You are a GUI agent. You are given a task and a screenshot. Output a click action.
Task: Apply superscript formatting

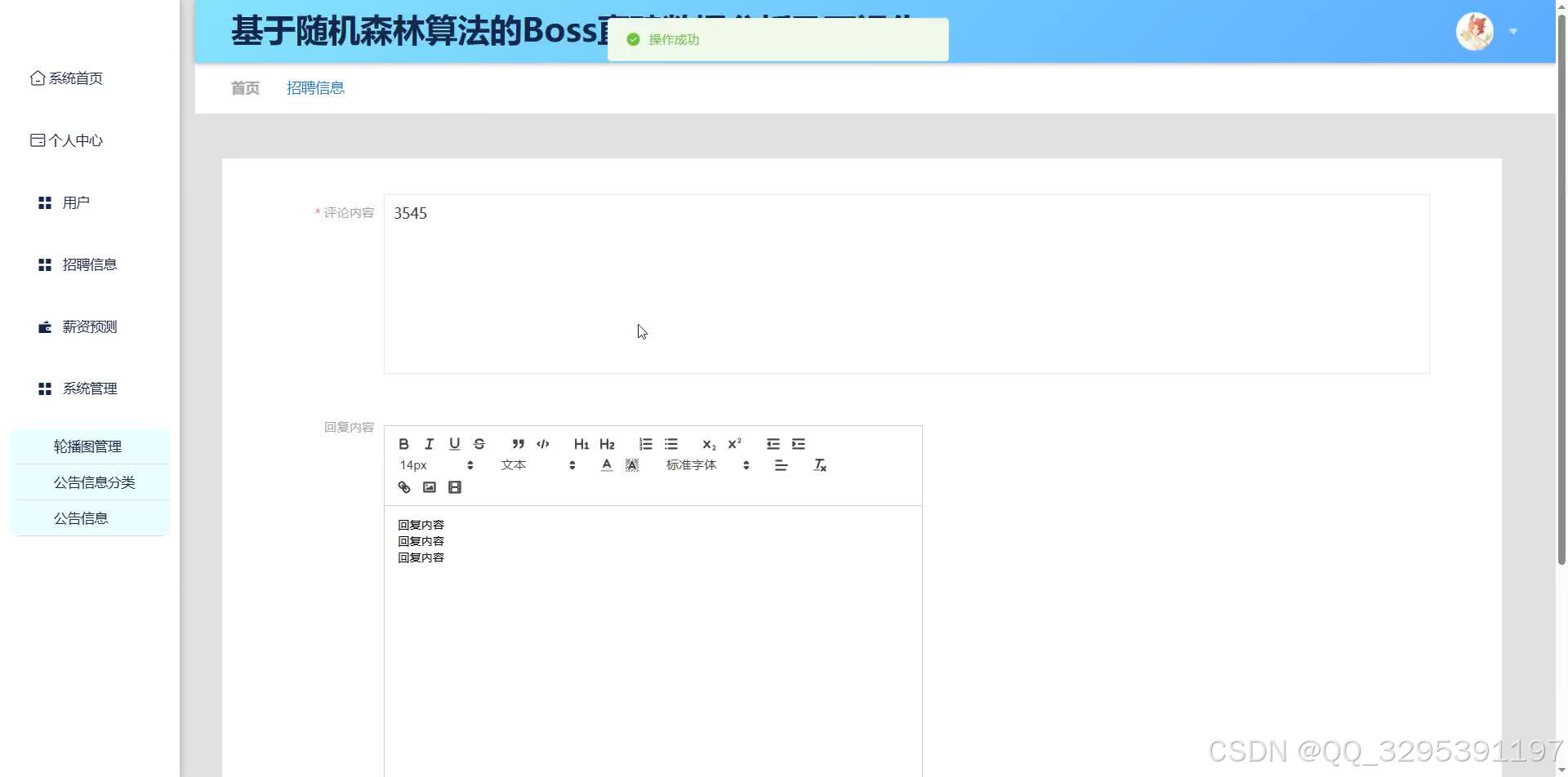[x=735, y=444]
